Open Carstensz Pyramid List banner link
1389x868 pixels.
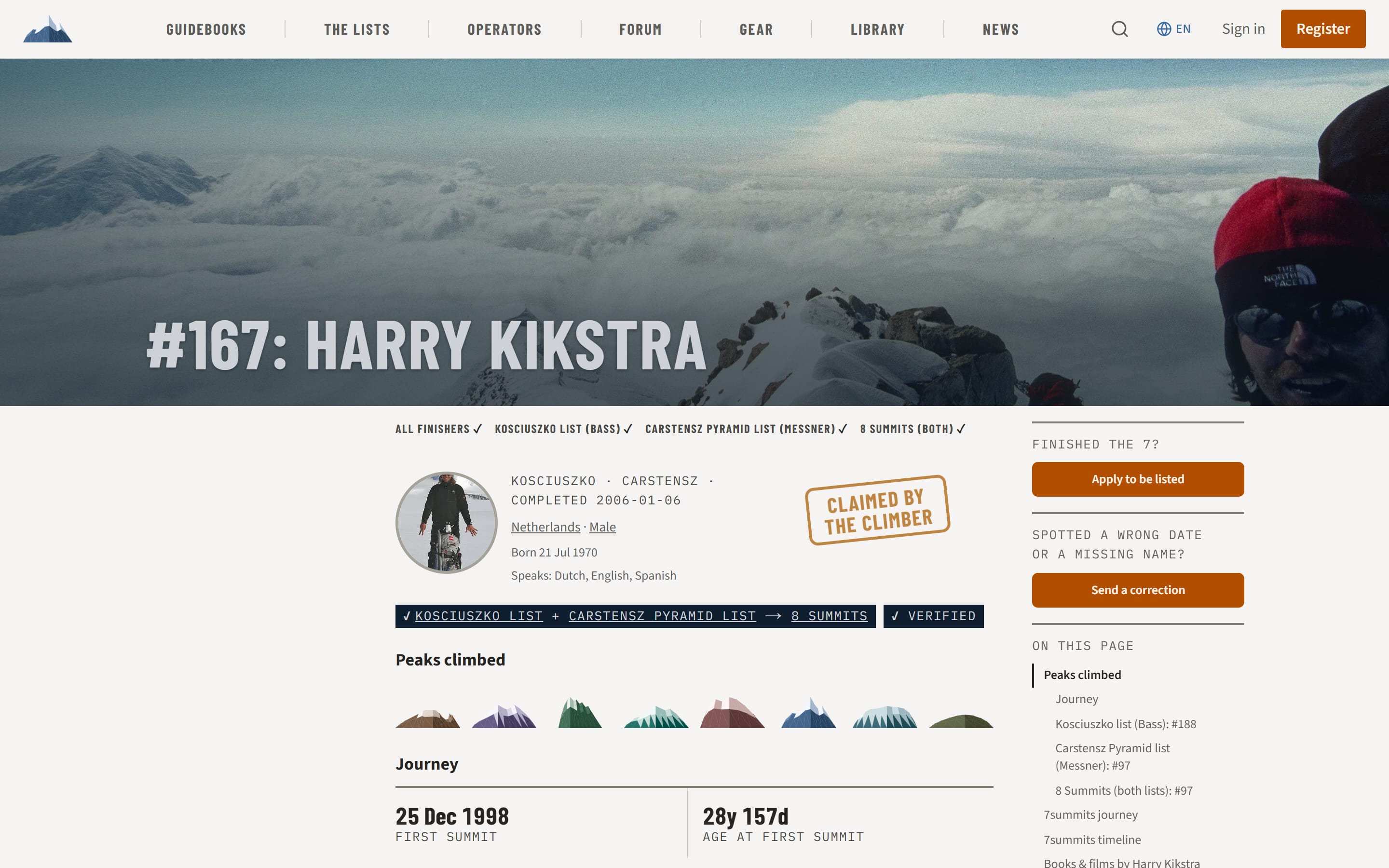(662, 616)
